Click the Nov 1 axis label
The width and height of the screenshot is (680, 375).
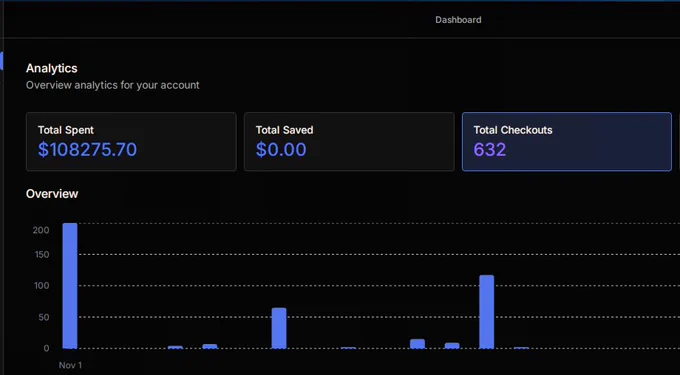click(x=70, y=365)
